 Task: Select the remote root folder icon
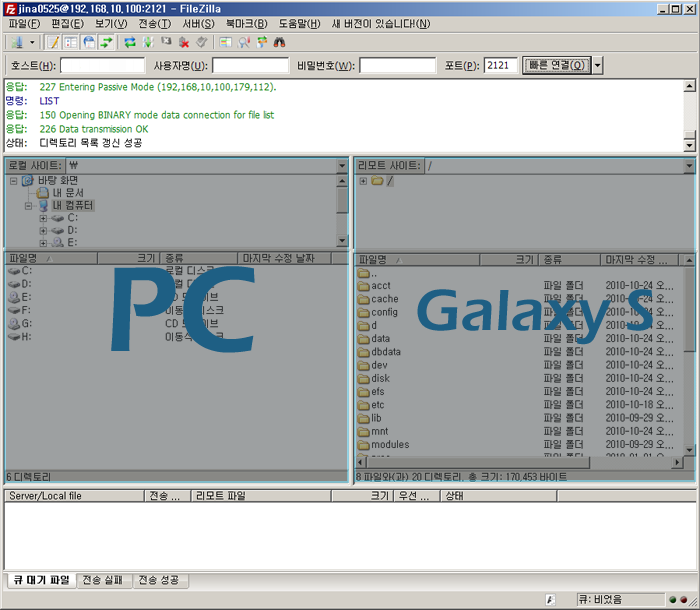pos(378,181)
